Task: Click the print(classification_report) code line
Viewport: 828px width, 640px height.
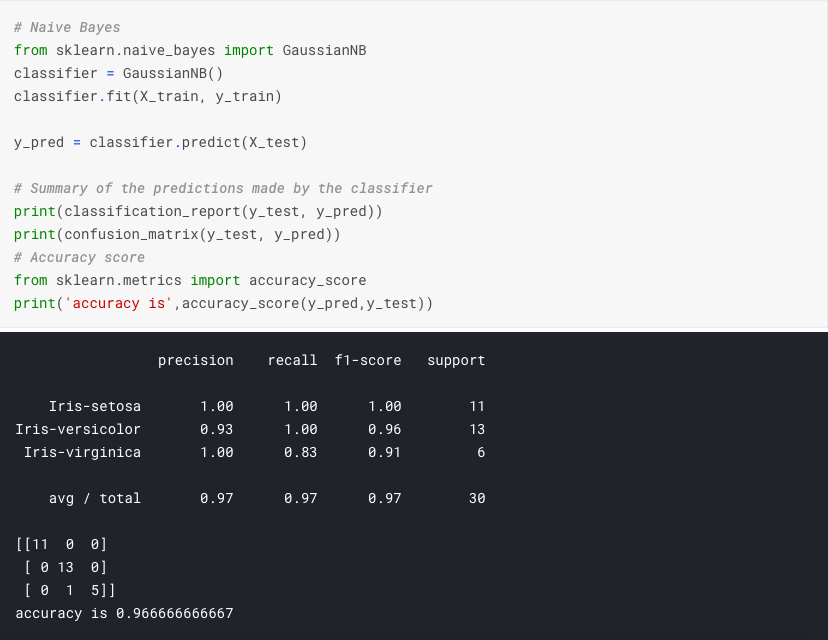Action: pyautogui.click(x=198, y=211)
